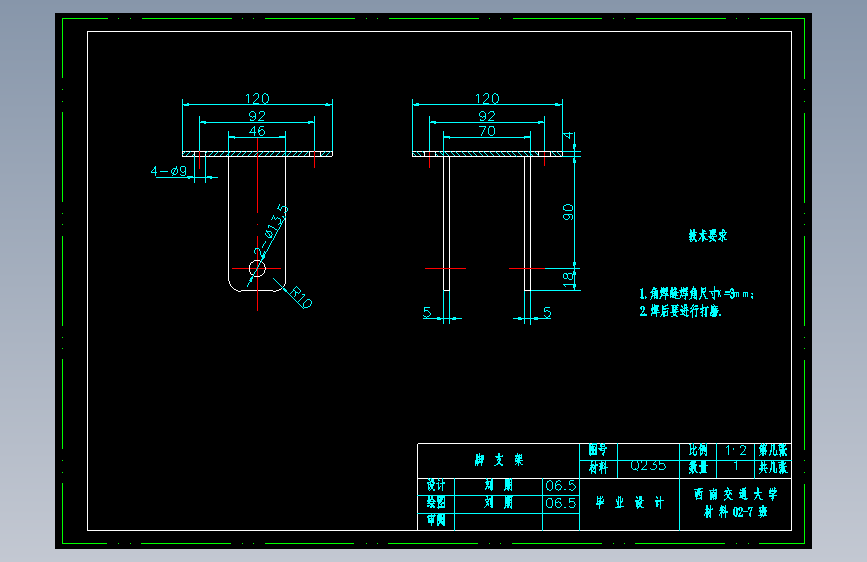The height and width of the screenshot is (562, 867).
Task: Click the "材料 02-7 班" class text
Action: 736,512
